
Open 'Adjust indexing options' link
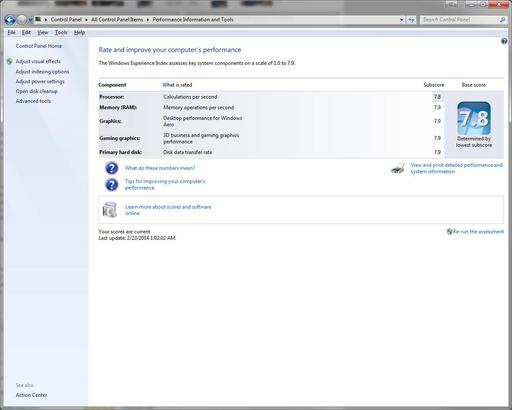(x=42, y=72)
